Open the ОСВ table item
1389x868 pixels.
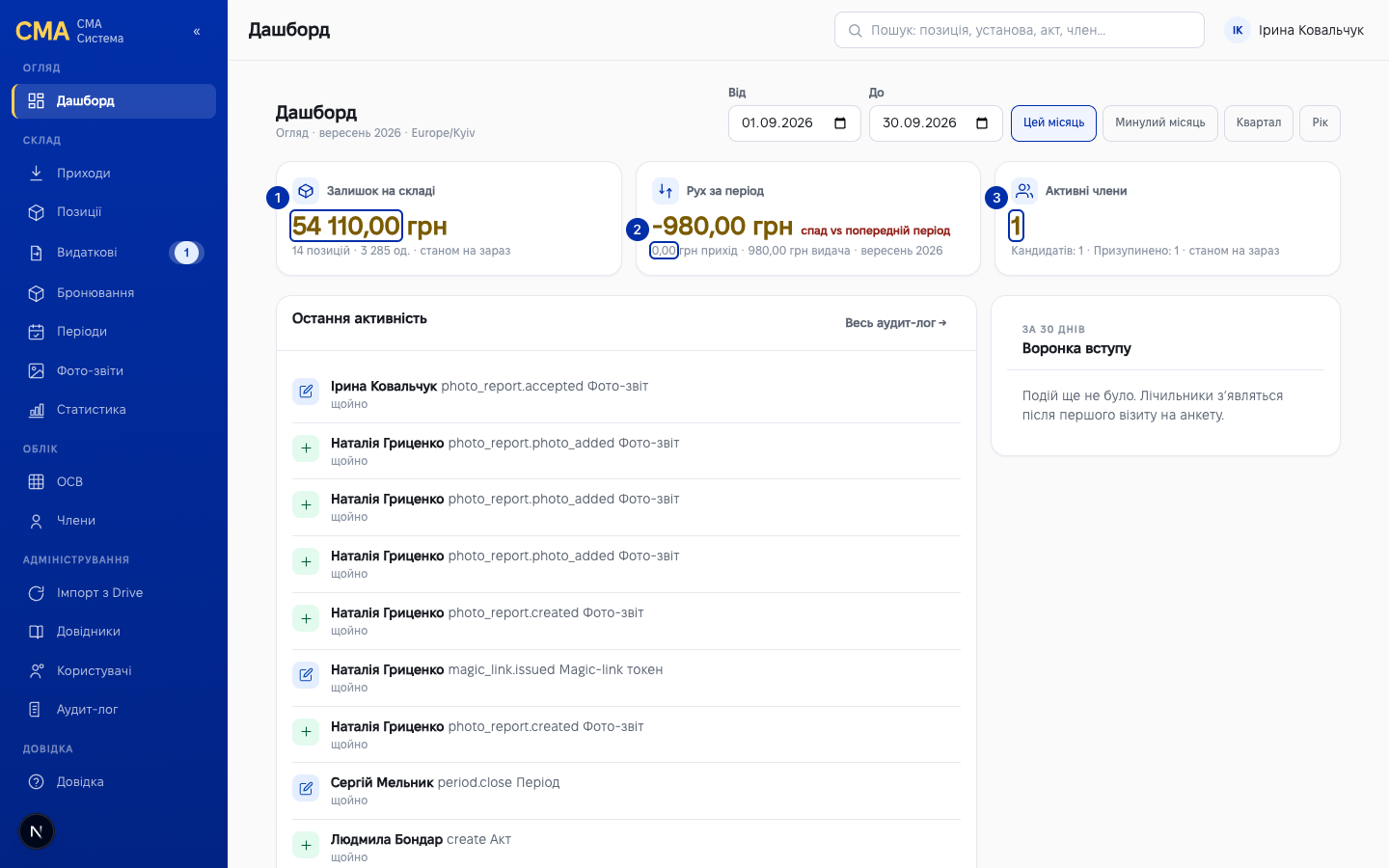[114, 482]
